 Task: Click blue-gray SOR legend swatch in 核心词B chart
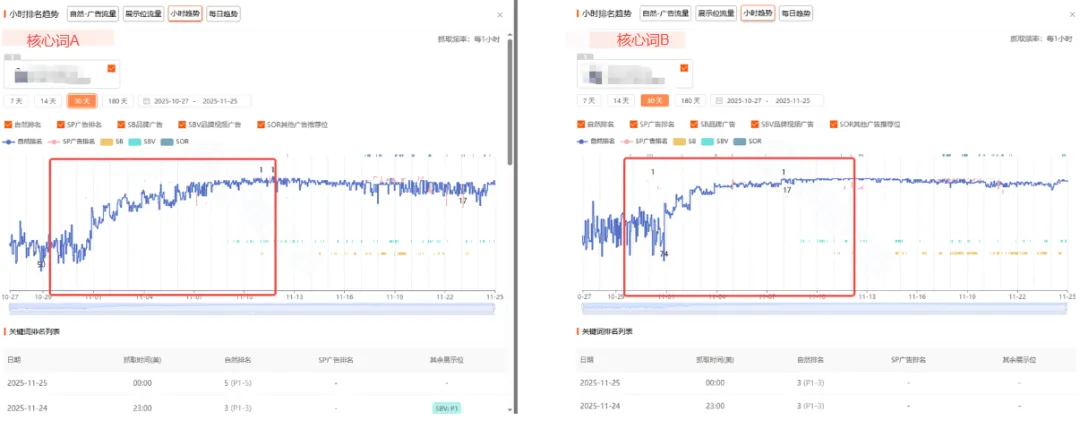point(740,142)
